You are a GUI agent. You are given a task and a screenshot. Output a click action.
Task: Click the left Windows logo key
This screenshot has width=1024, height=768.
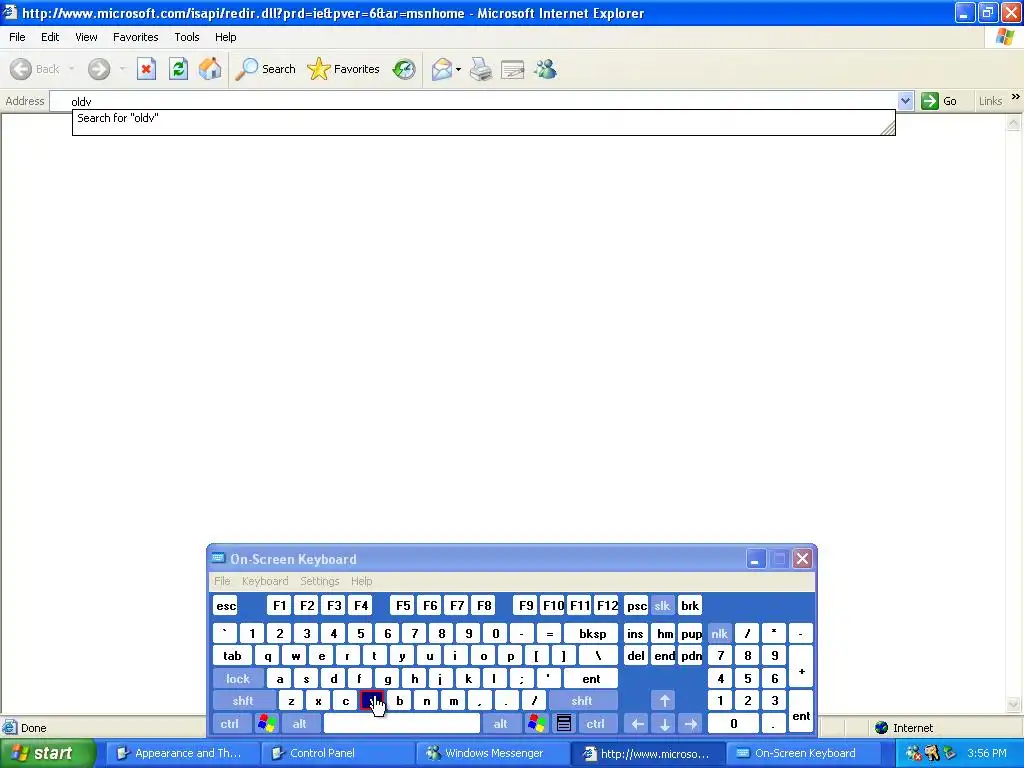266,724
